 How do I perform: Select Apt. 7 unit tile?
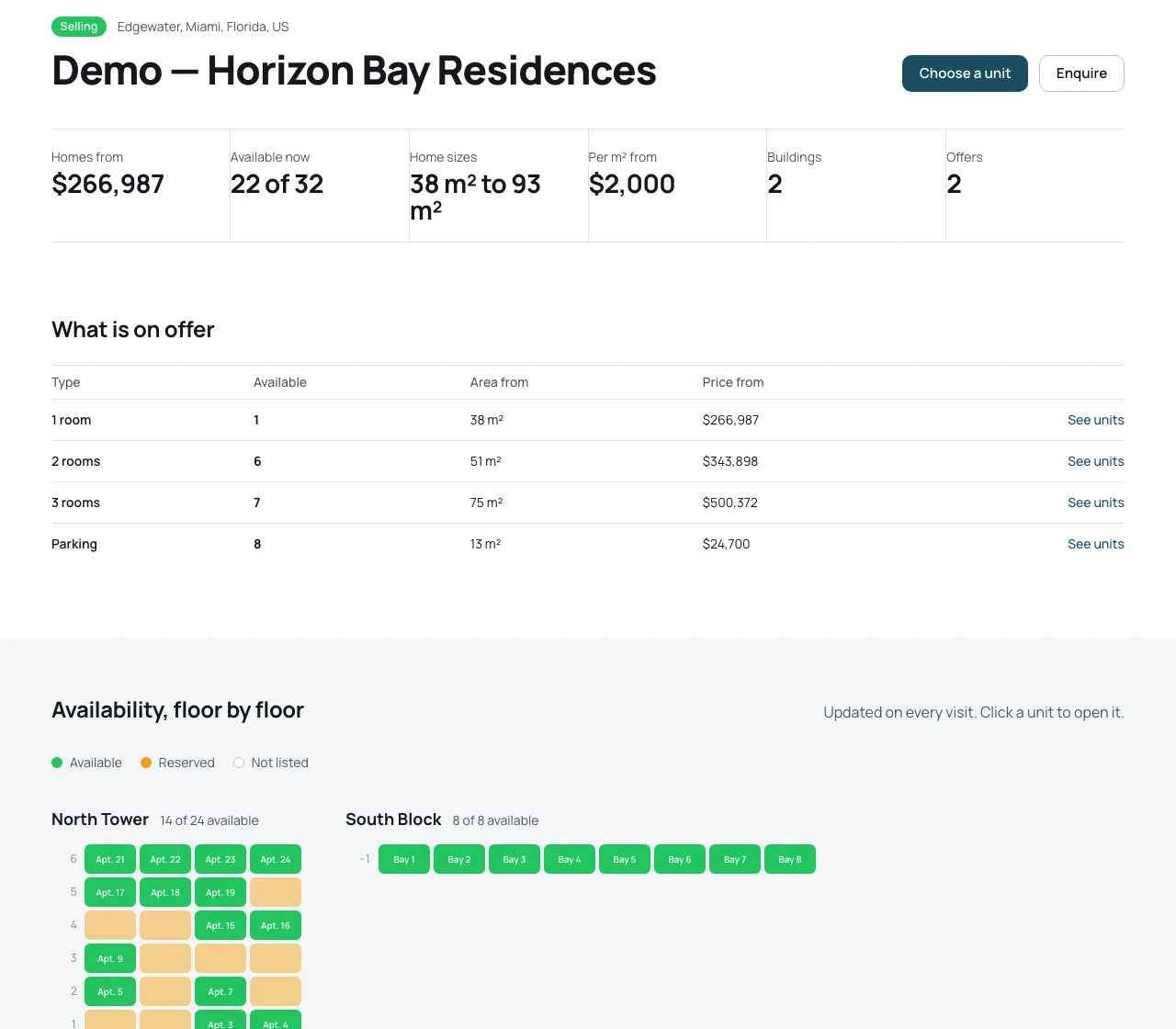click(x=220, y=991)
